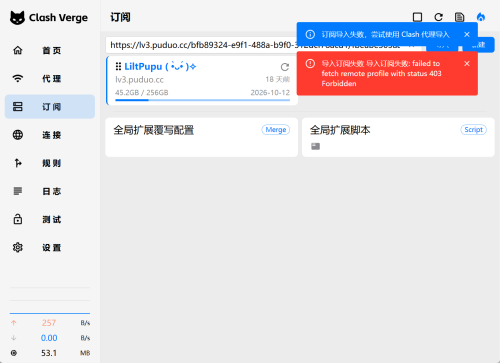Click the blue Clash 代理导入 message text
Screen dimensions: 500x363
point(385,34)
